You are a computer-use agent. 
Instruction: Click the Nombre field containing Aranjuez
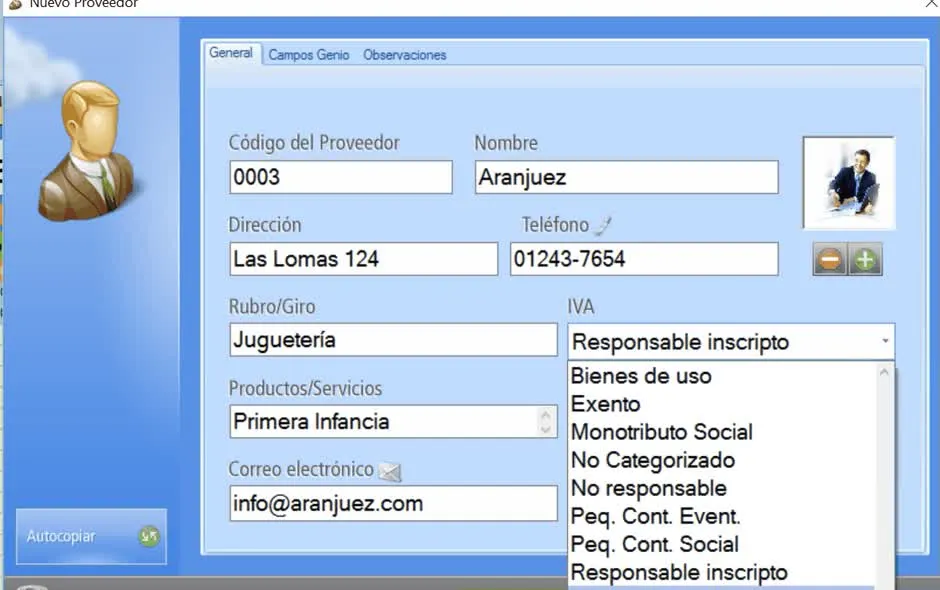(x=626, y=177)
